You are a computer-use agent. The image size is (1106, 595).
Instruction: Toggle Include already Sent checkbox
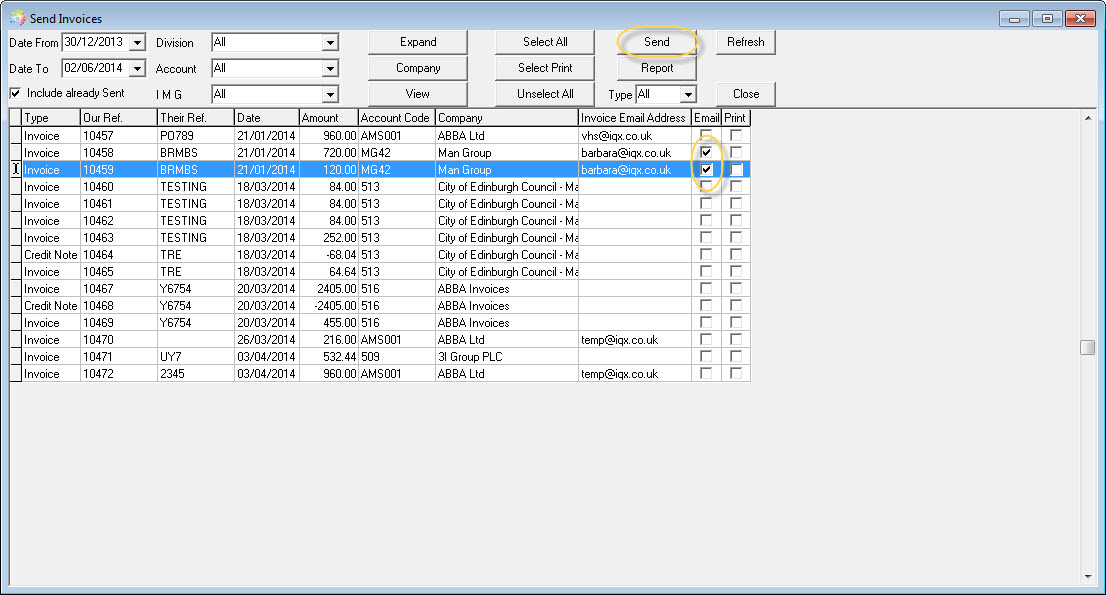click(x=16, y=93)
